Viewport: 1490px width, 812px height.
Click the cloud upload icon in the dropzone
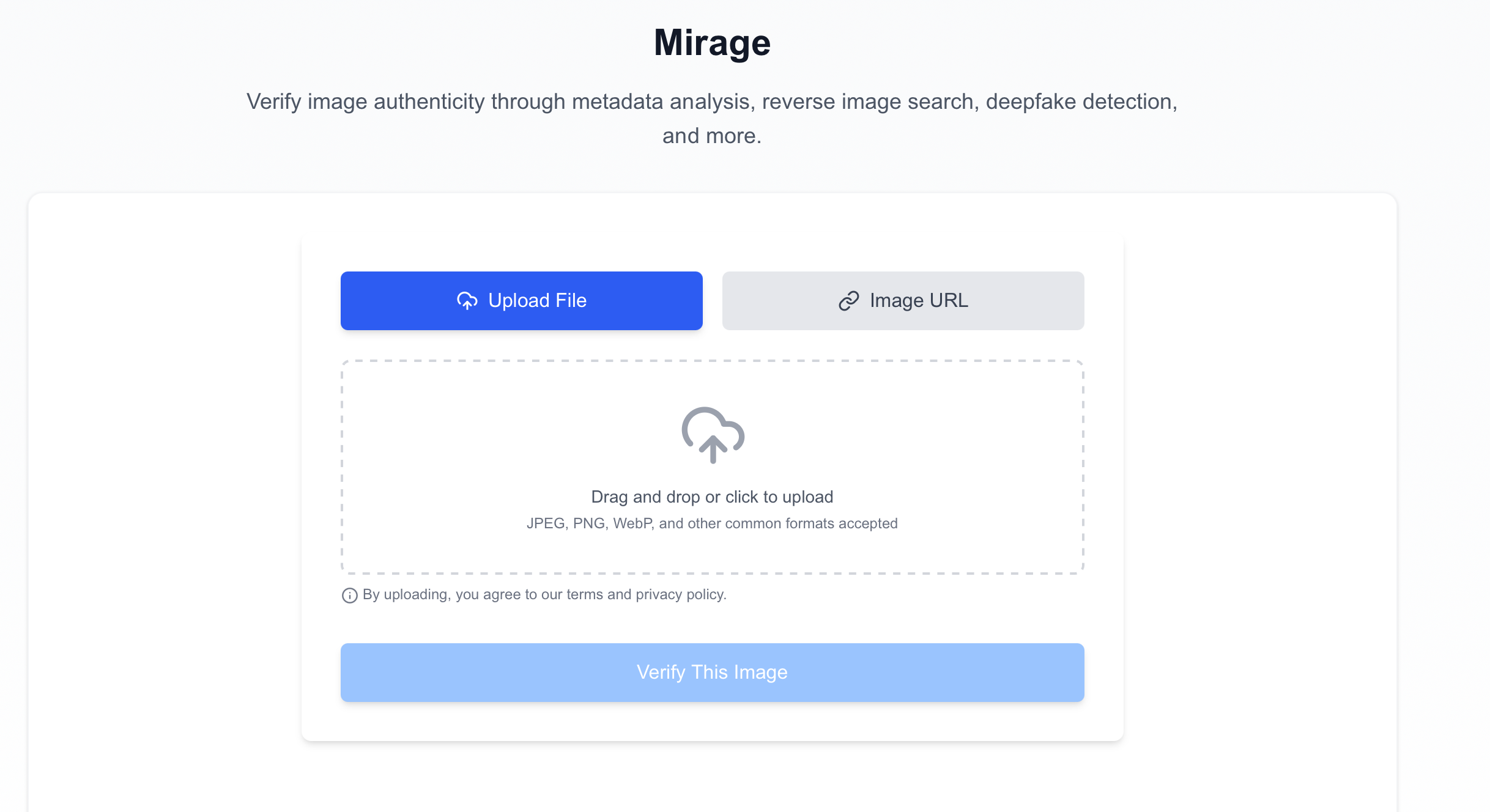[712, 436]
